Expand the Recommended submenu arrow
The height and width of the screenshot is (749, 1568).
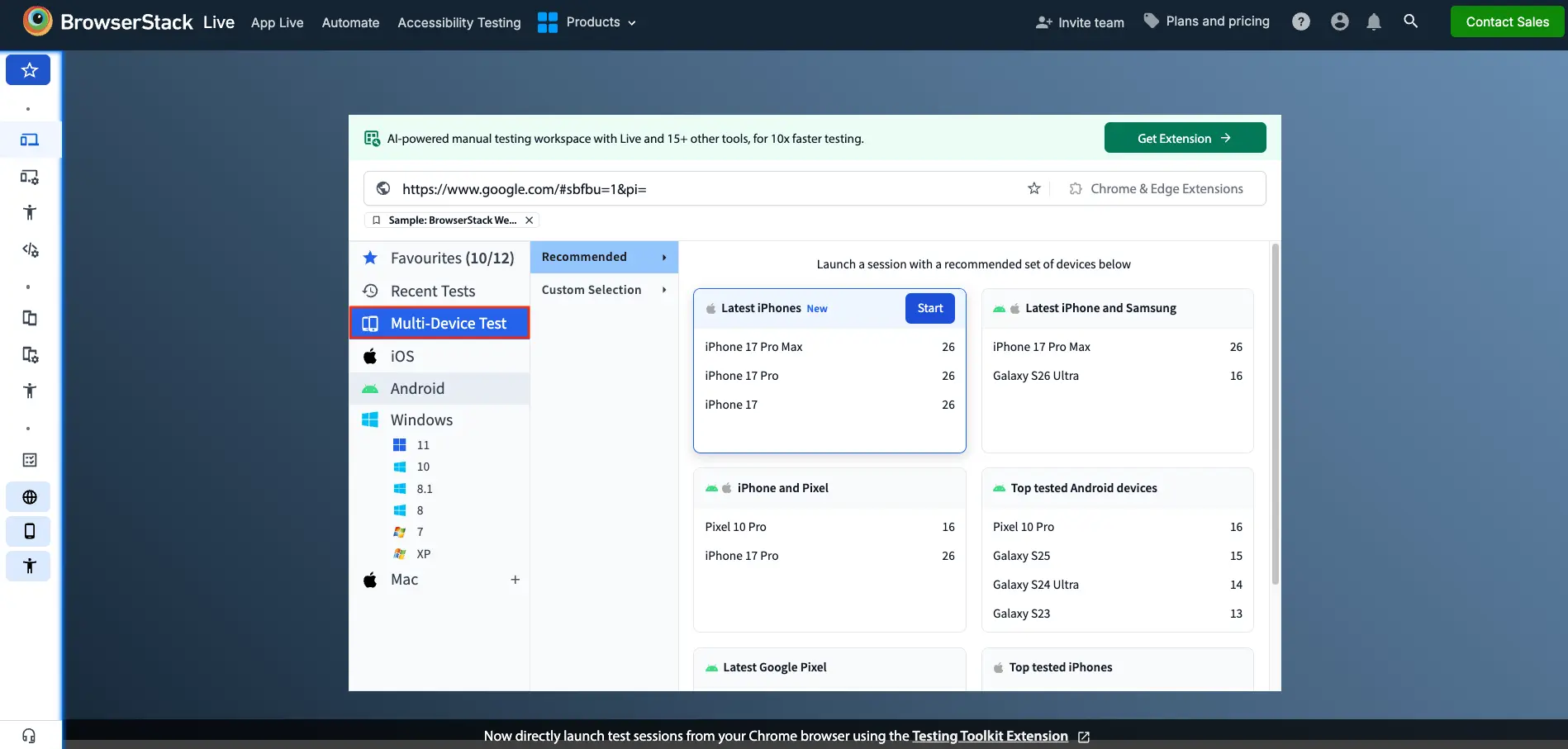click(664, 258)
